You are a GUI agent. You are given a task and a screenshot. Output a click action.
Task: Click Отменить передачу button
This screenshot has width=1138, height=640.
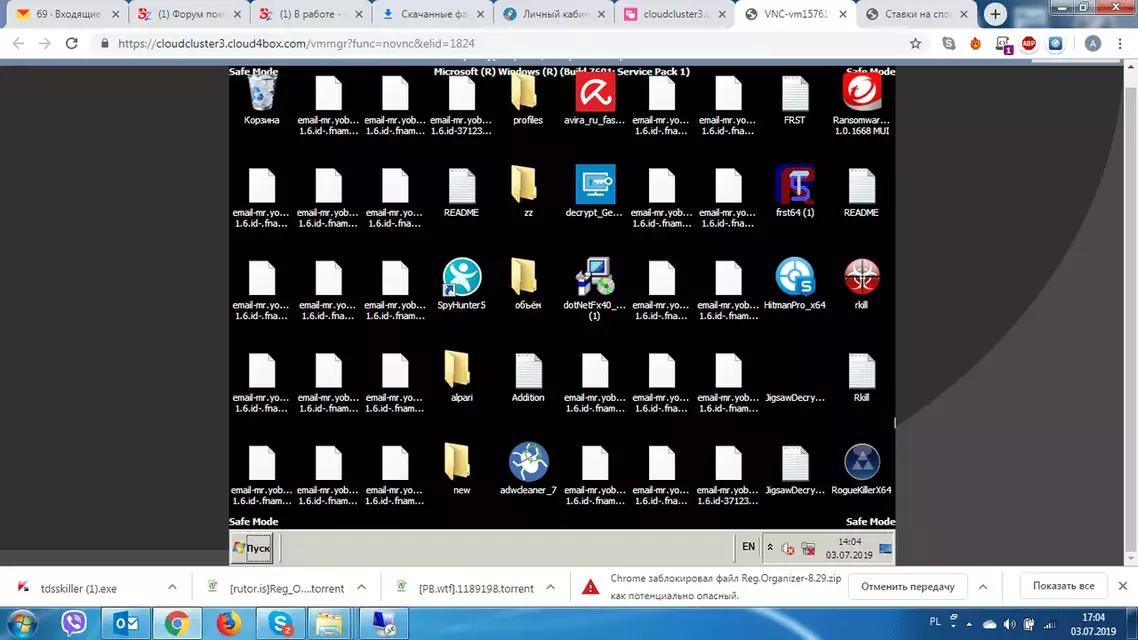[907, 586]
